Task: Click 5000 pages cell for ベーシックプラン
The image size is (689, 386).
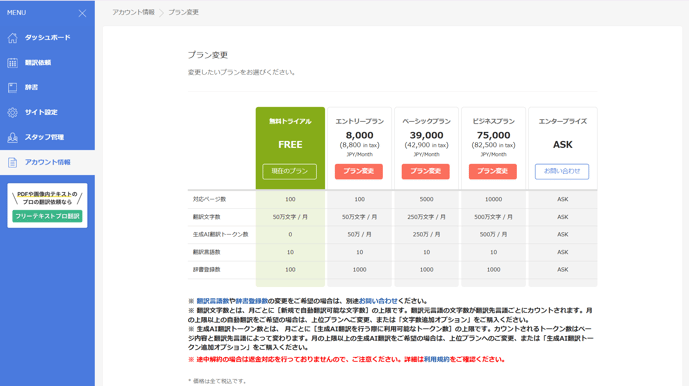Action: (426, 200)
